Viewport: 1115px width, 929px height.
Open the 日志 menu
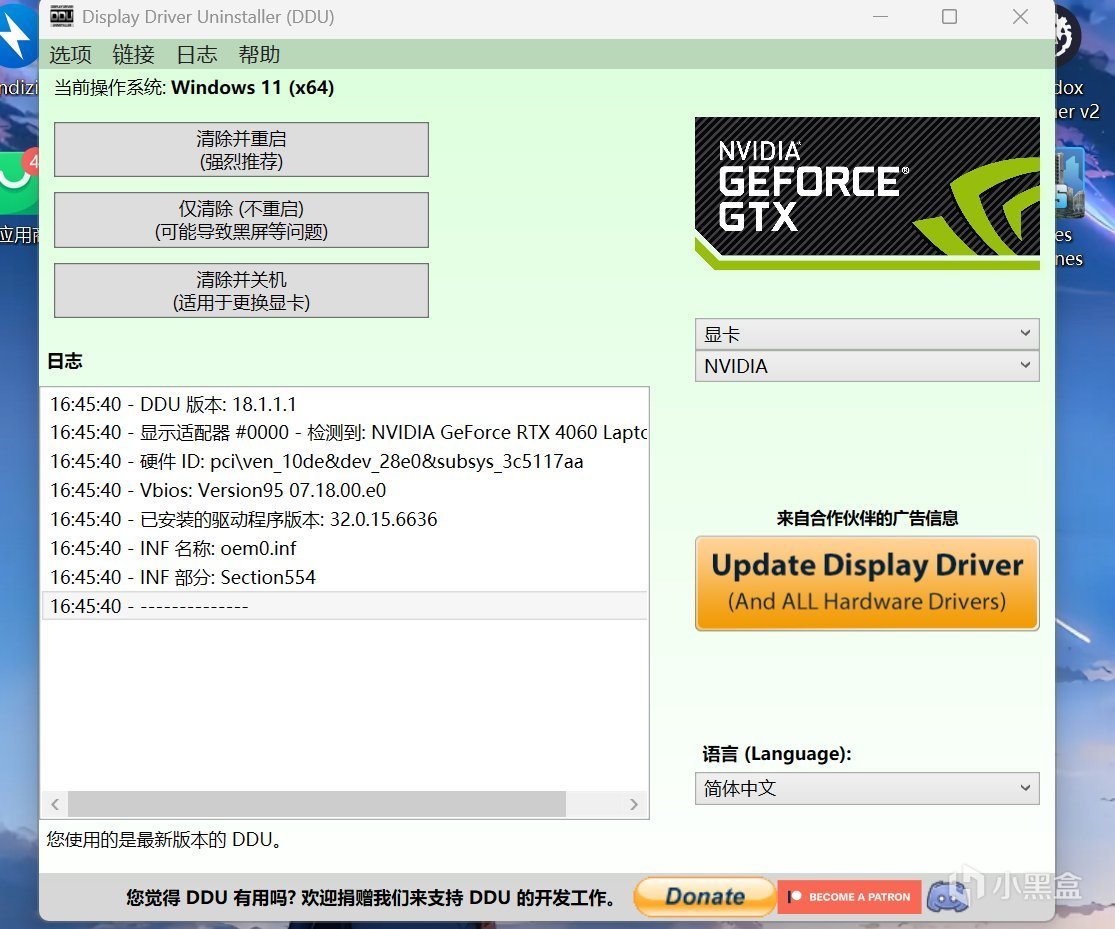(x=196, y=55)
